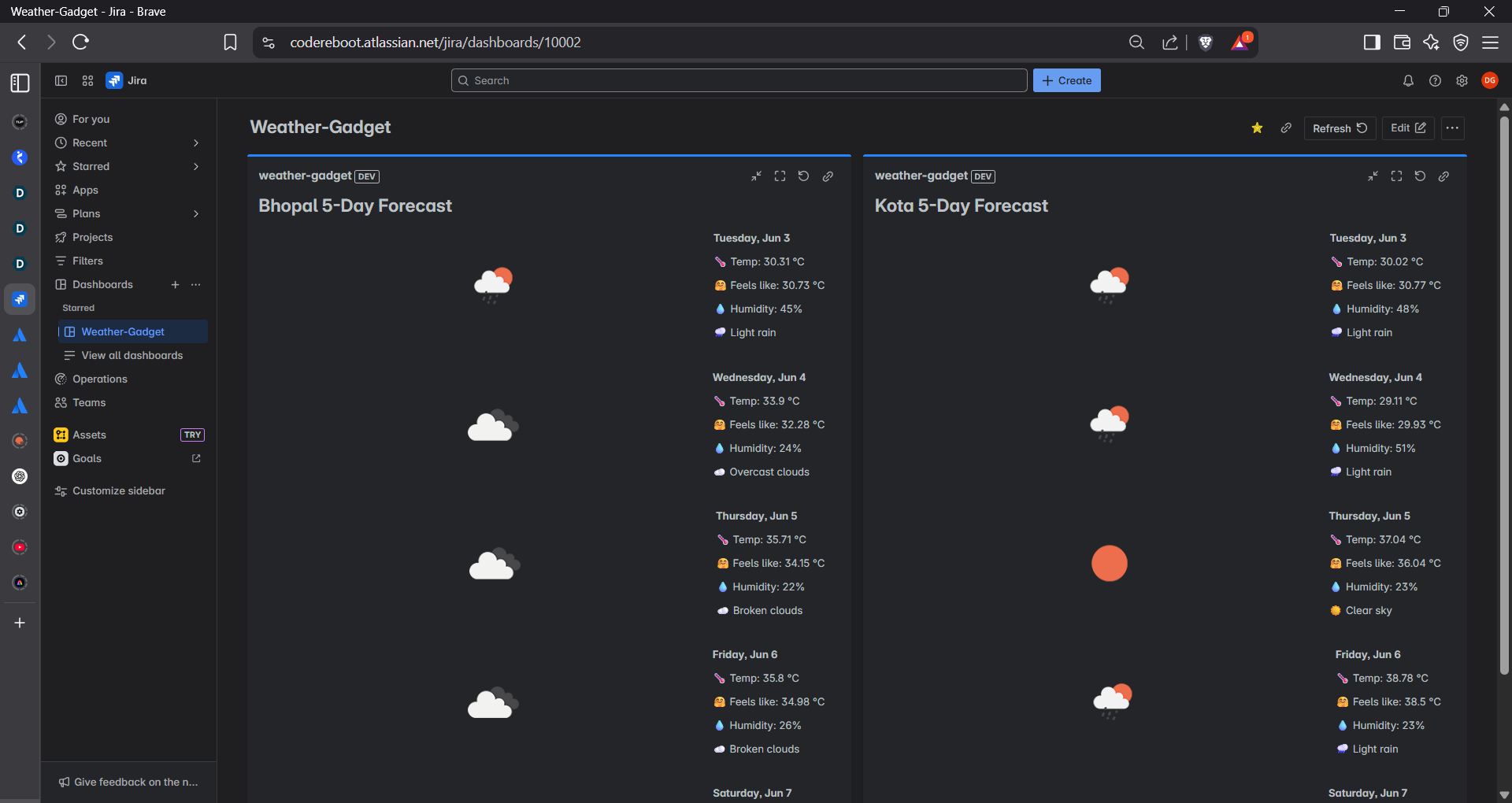
Task: Focus the Jira Search field
Action: pyautogui.click(x=739, y=80)
